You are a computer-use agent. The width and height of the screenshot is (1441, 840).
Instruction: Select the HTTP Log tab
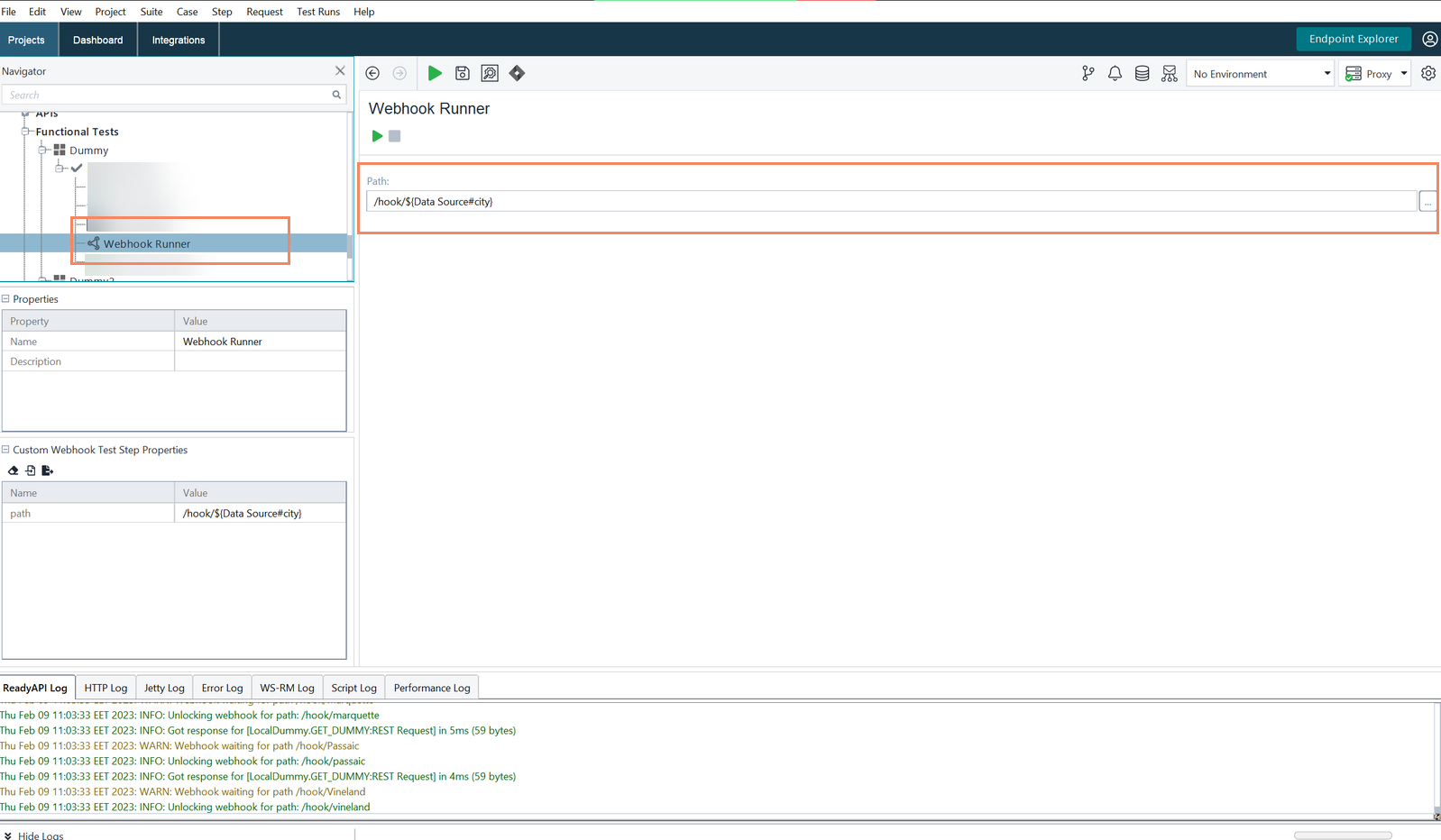click(106, 688)
